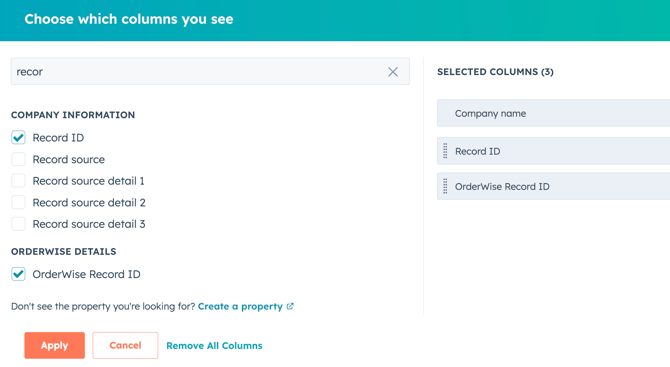
Task: Uncheck OrderWise Record ID checkbox
Action: point(18,274)
